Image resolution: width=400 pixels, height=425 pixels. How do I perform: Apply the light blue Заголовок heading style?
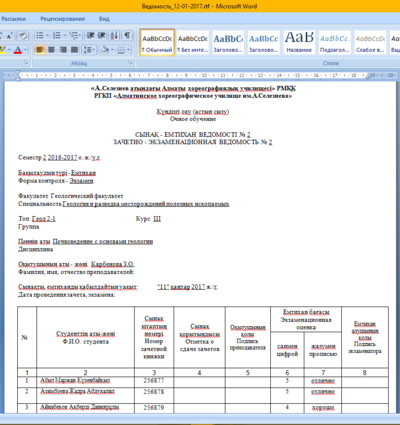point(263,43)
